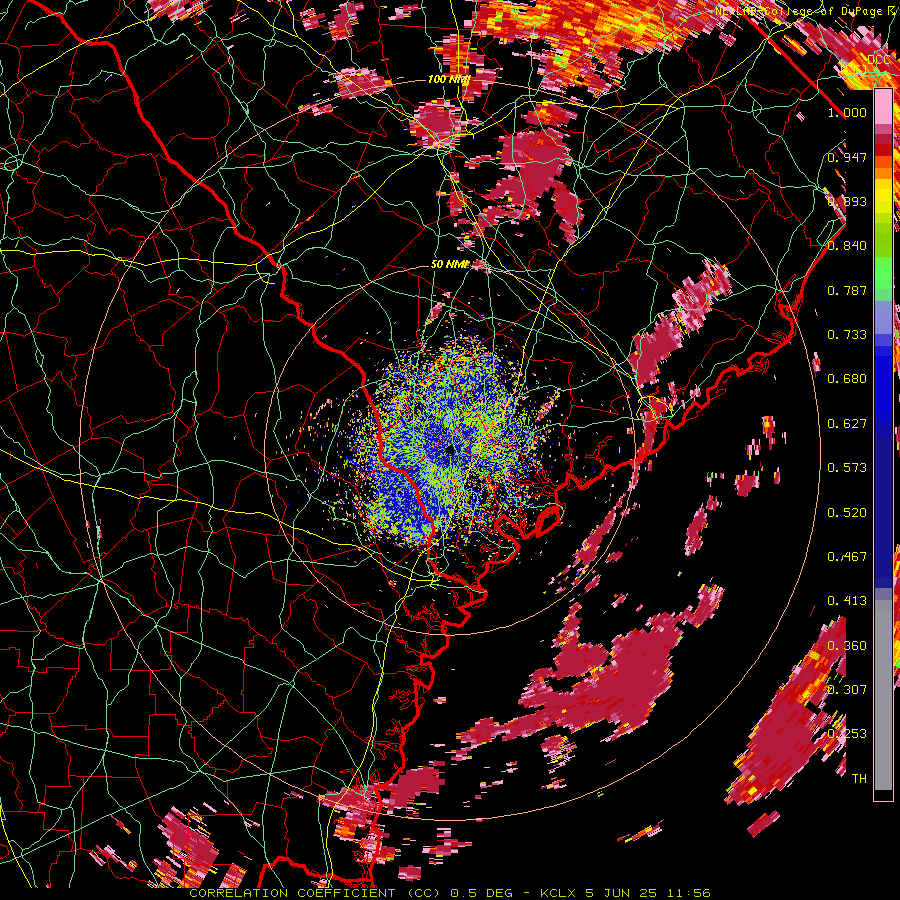The image size is (900, 900).
Task: Click the 0.787 color scale label
Action: click(847, 290)
